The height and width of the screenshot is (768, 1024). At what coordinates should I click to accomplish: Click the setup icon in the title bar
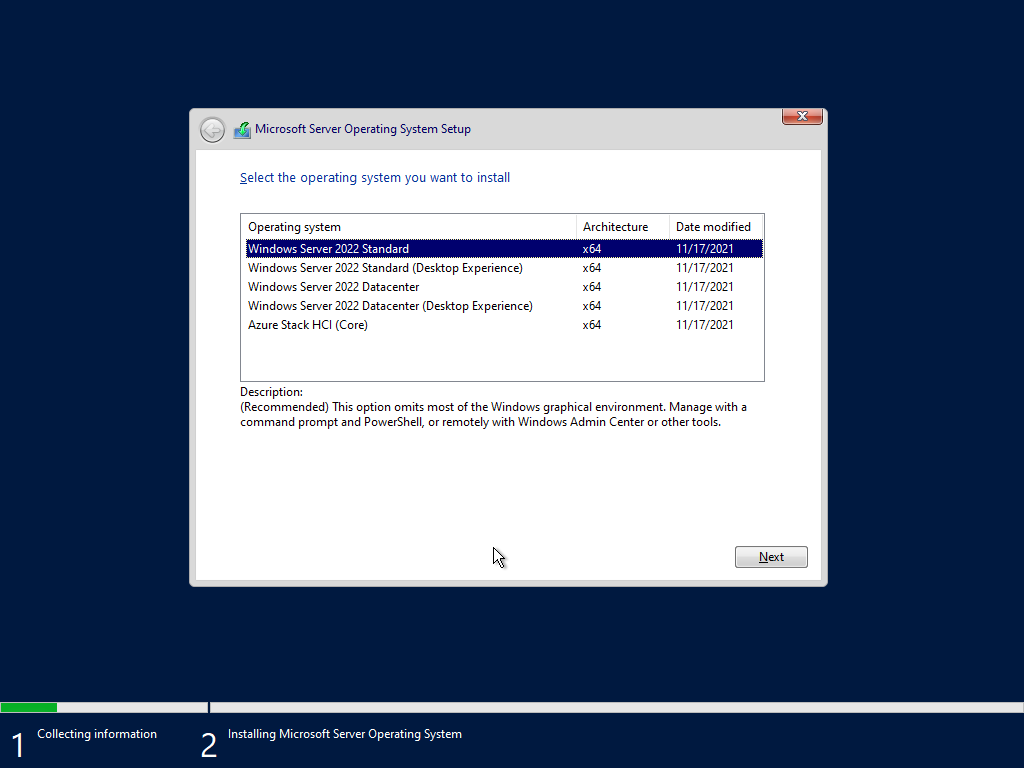coord(242,130)
